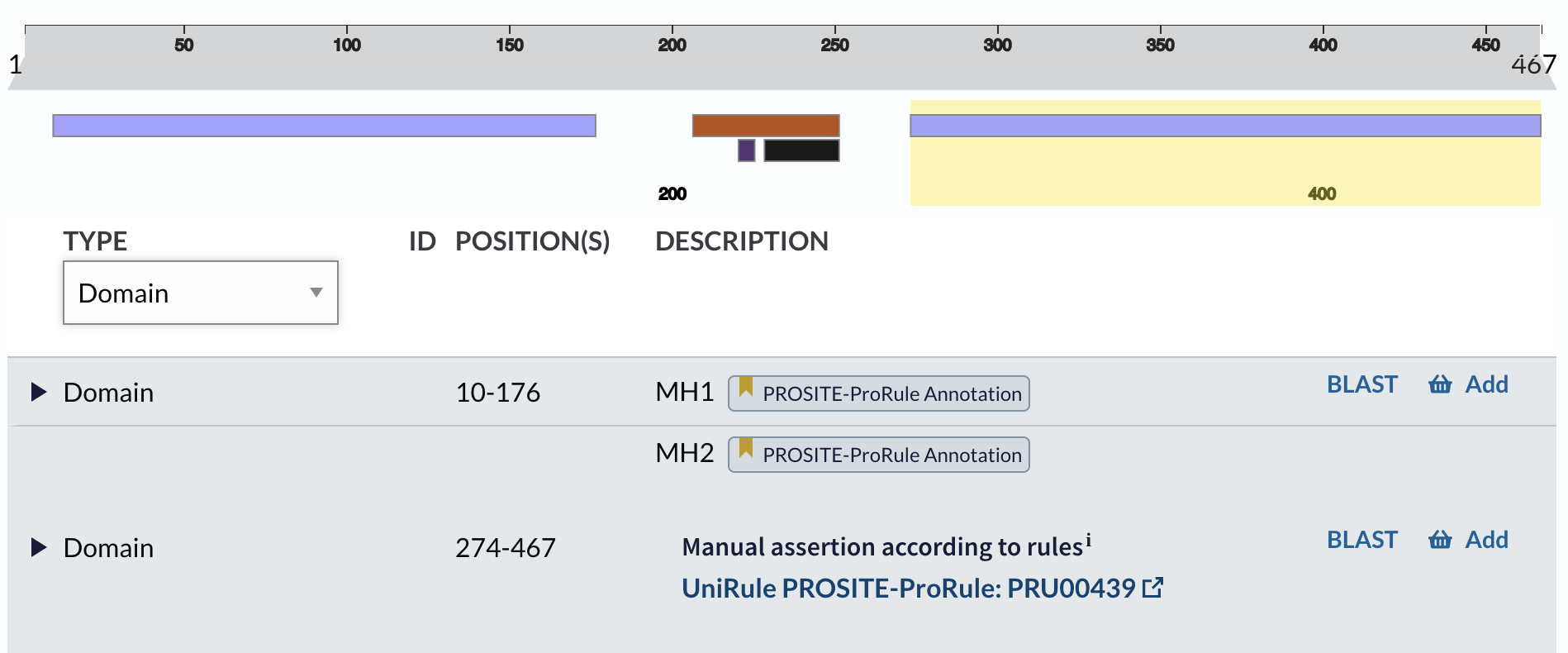This screenshot has width=1568, height=653.
Task: Expand the Domain 10-176 row
Action: click(x=38, y=392)
